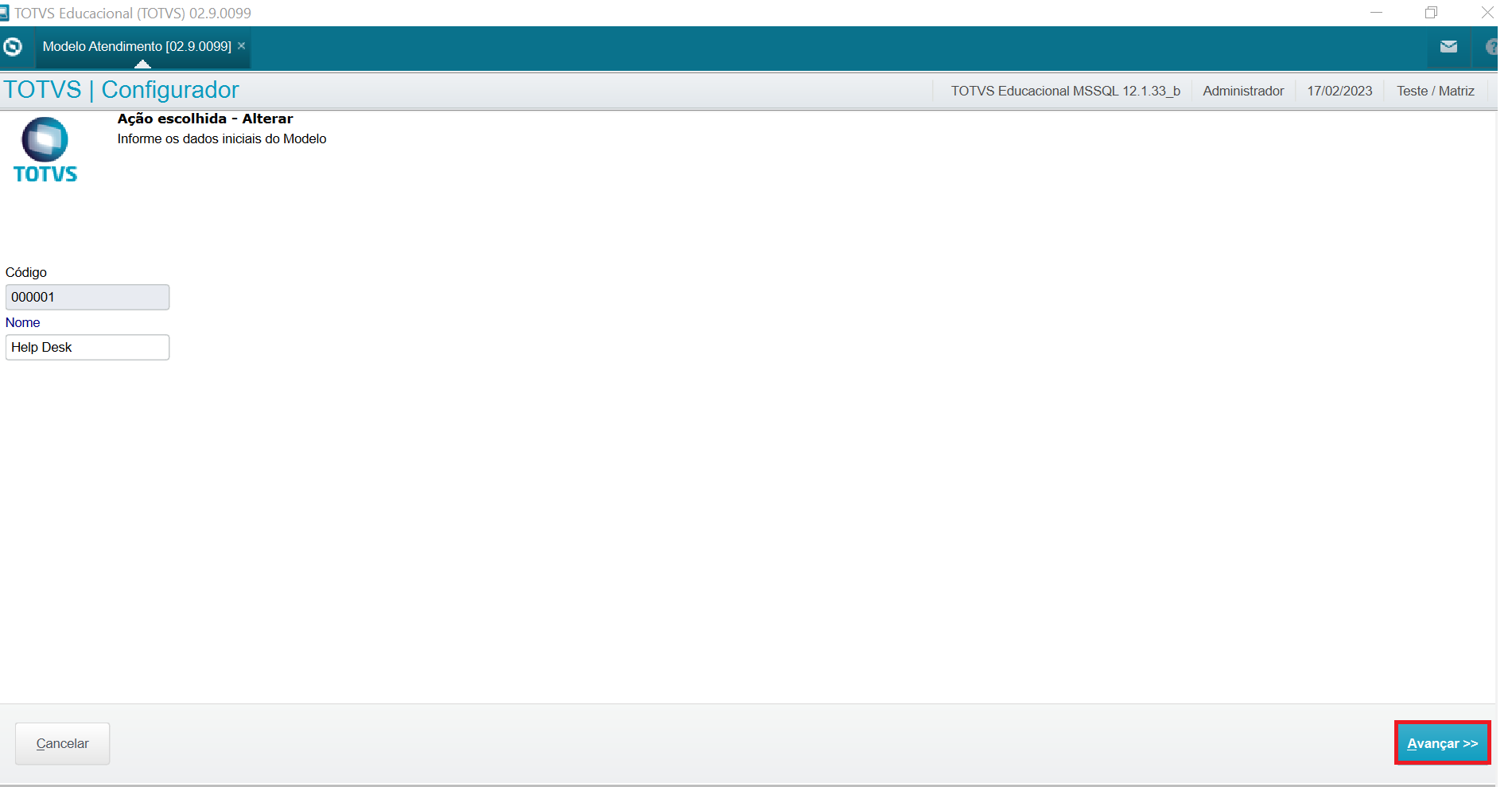Click the Administrador user label

1243,91
